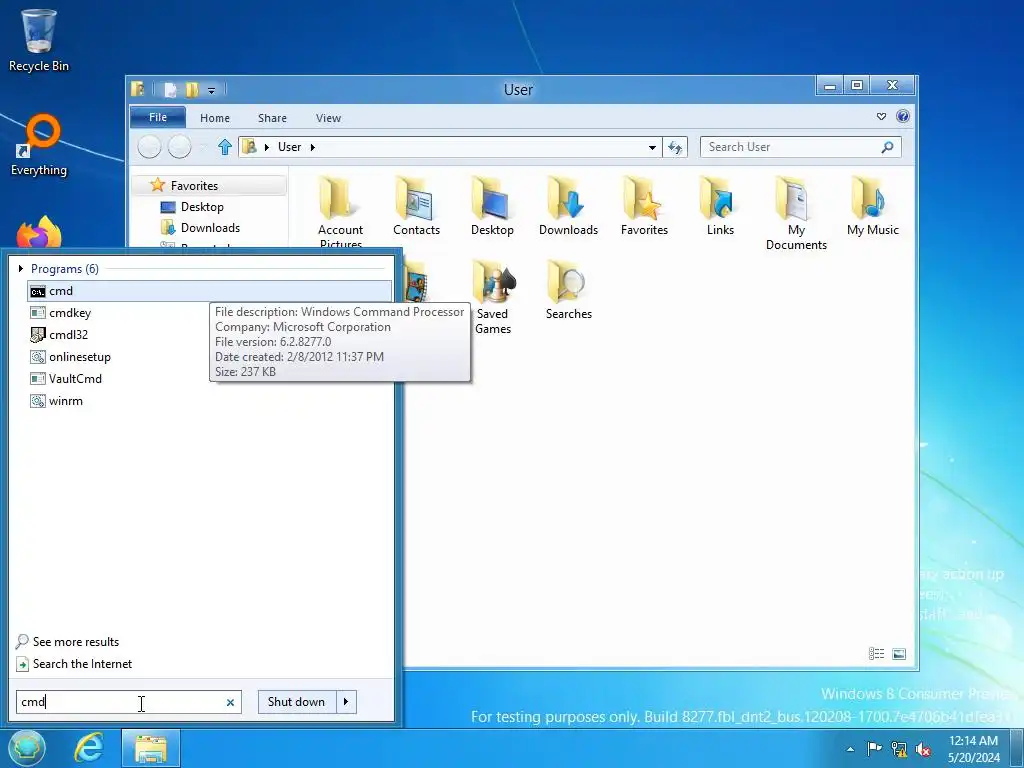Viewport: 1024px width, 768px height.
Task: Click the Properties quick access icon
Action: click(x=170, y=90)
